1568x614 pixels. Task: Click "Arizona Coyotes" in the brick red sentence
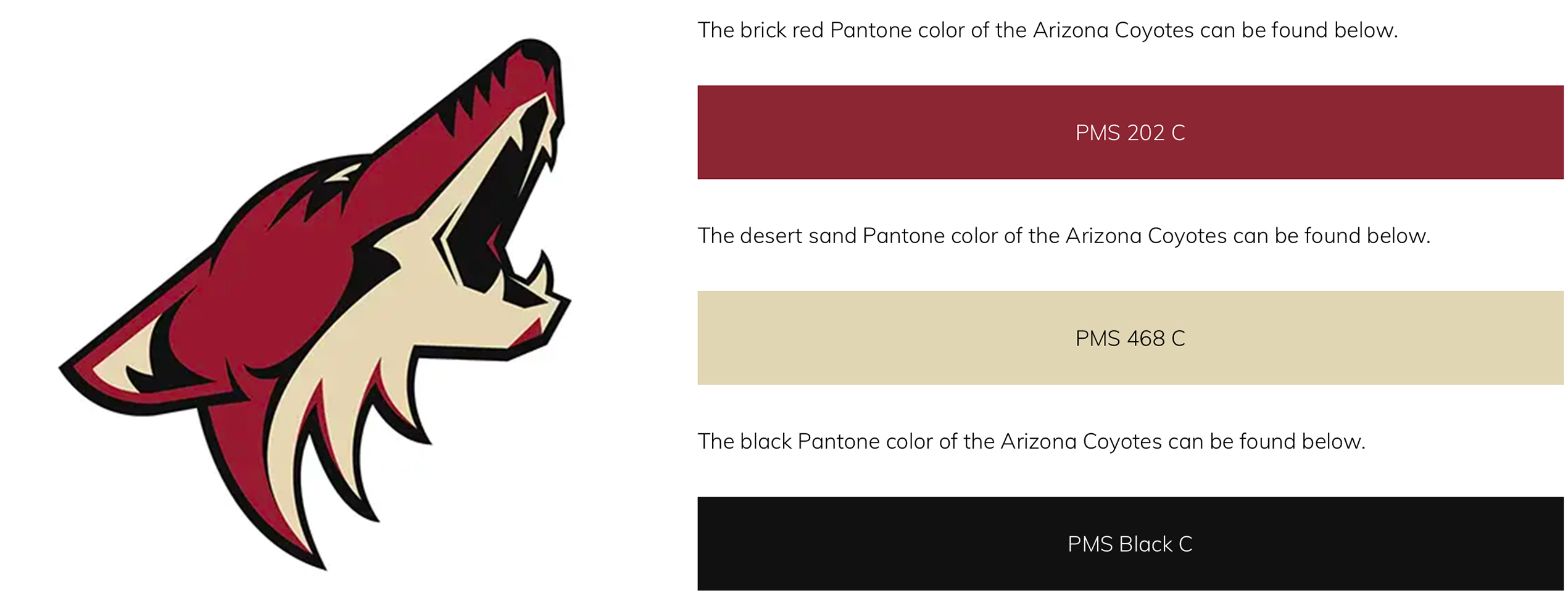1113,30
